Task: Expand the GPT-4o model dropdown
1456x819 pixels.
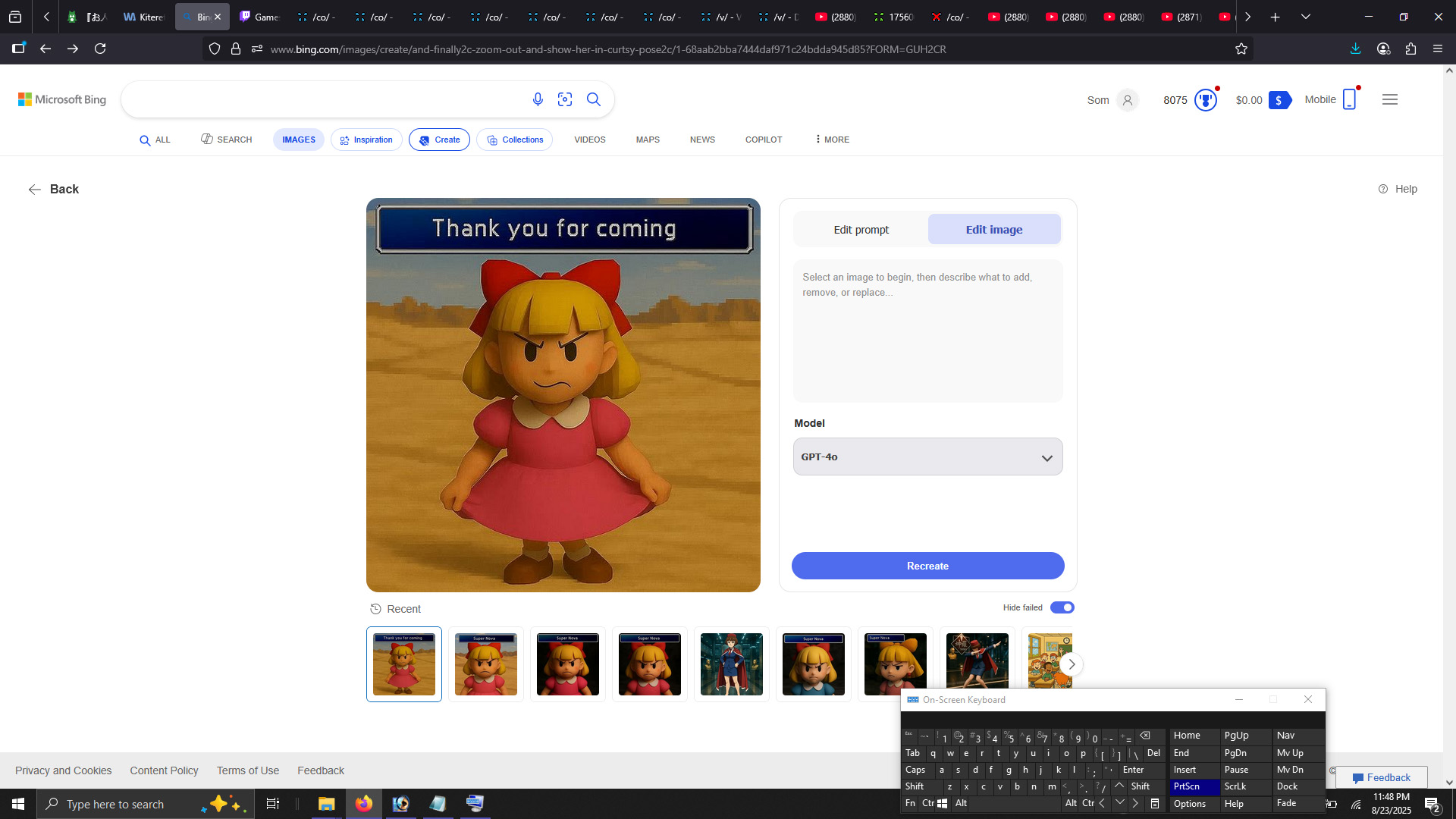Action: coord(927,457)
